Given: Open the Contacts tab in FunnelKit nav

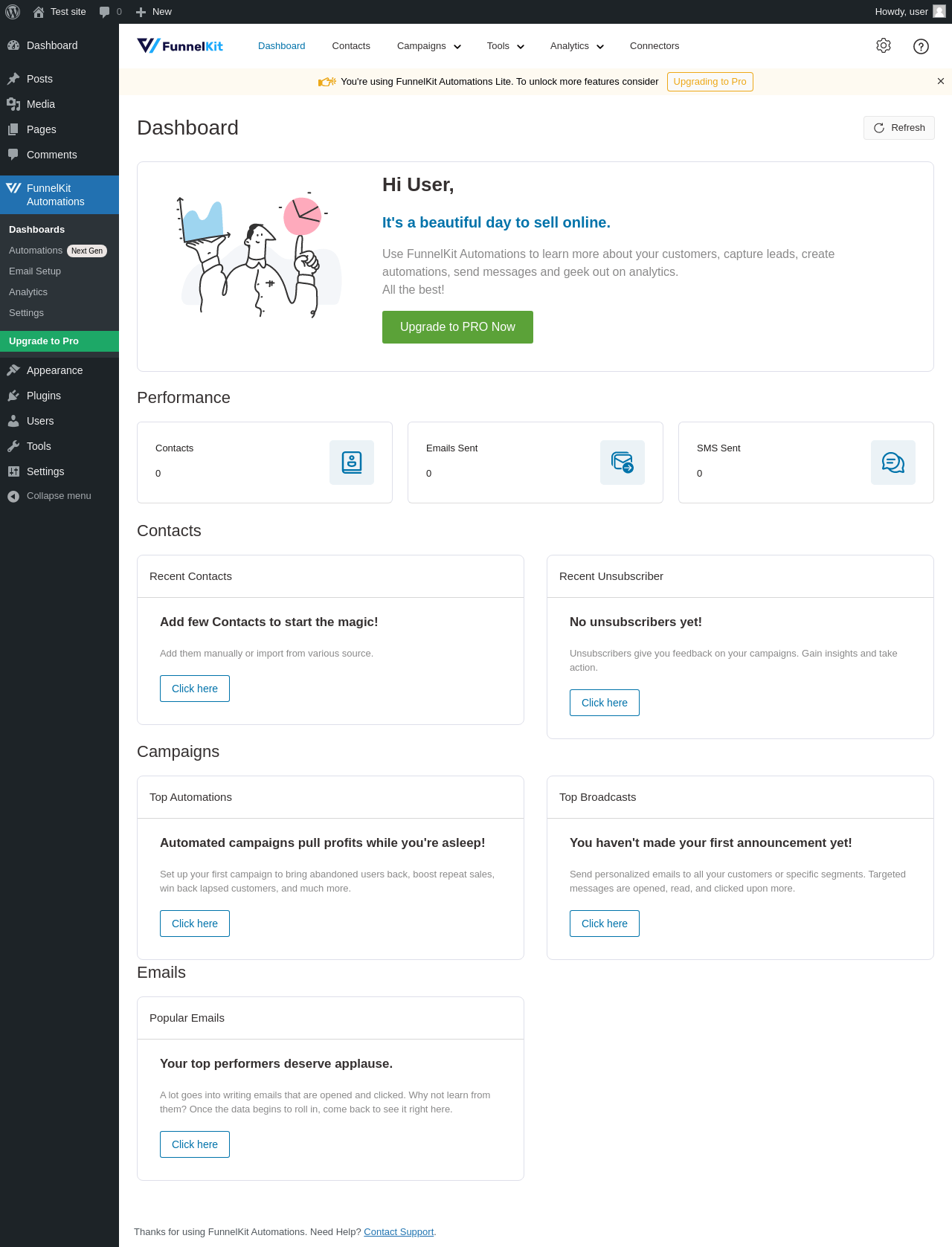Looking at the screenshot, I should pos(351,46).
